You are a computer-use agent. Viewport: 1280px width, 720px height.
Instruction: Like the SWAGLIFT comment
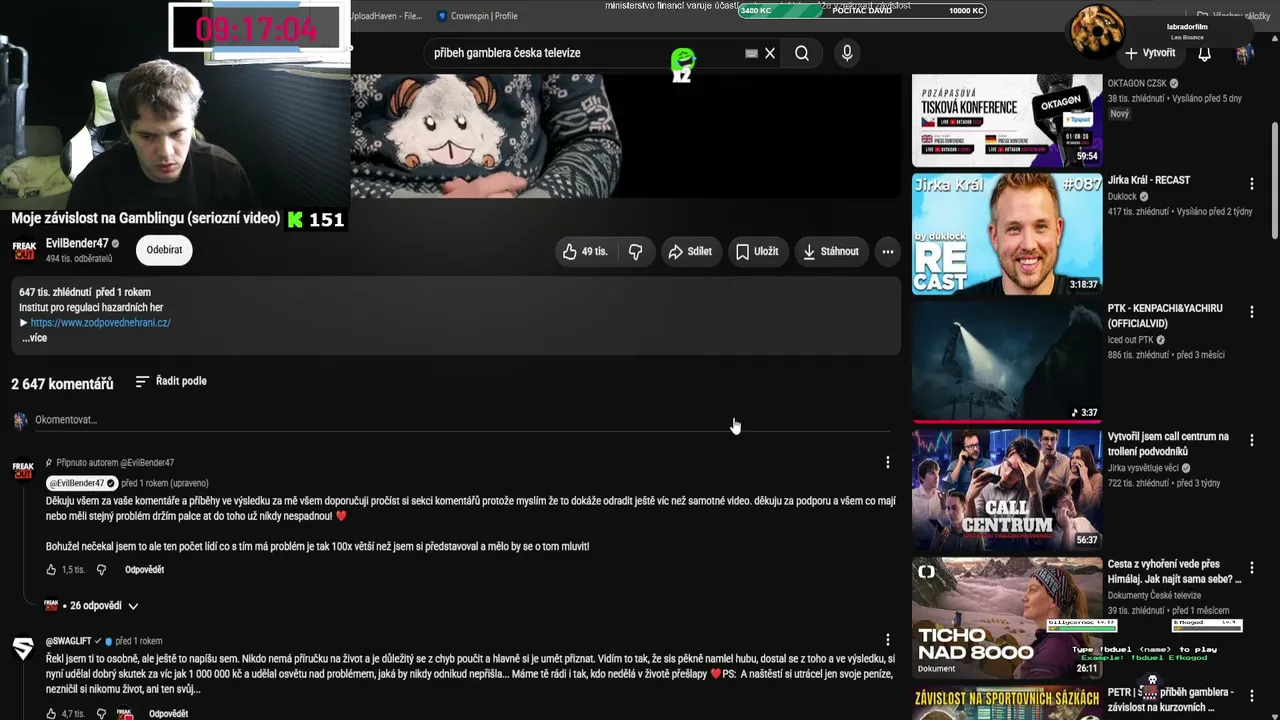click(x=51, y=714)
